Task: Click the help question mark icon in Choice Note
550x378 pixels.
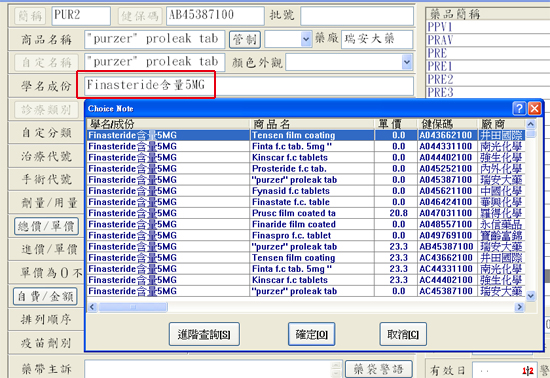Action: click(519, 108)
